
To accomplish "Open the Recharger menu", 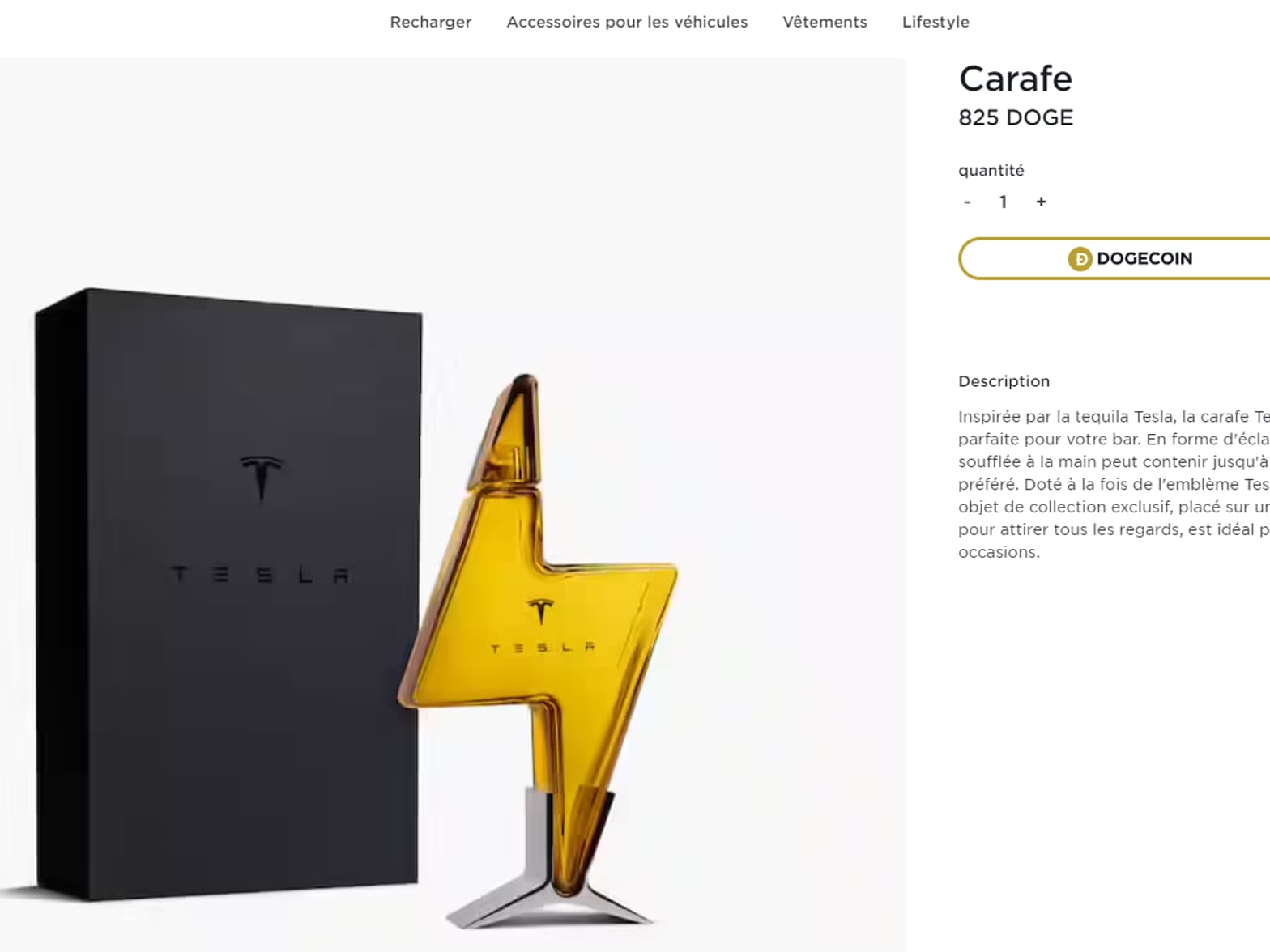I will pos(430,22).
